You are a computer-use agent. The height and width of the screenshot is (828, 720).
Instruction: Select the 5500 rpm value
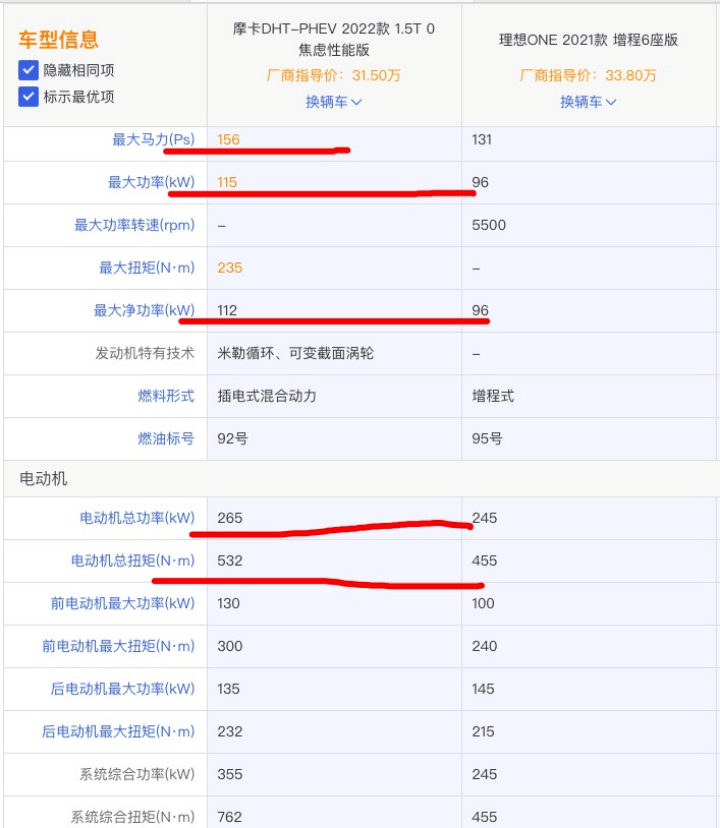pos(489,225)
